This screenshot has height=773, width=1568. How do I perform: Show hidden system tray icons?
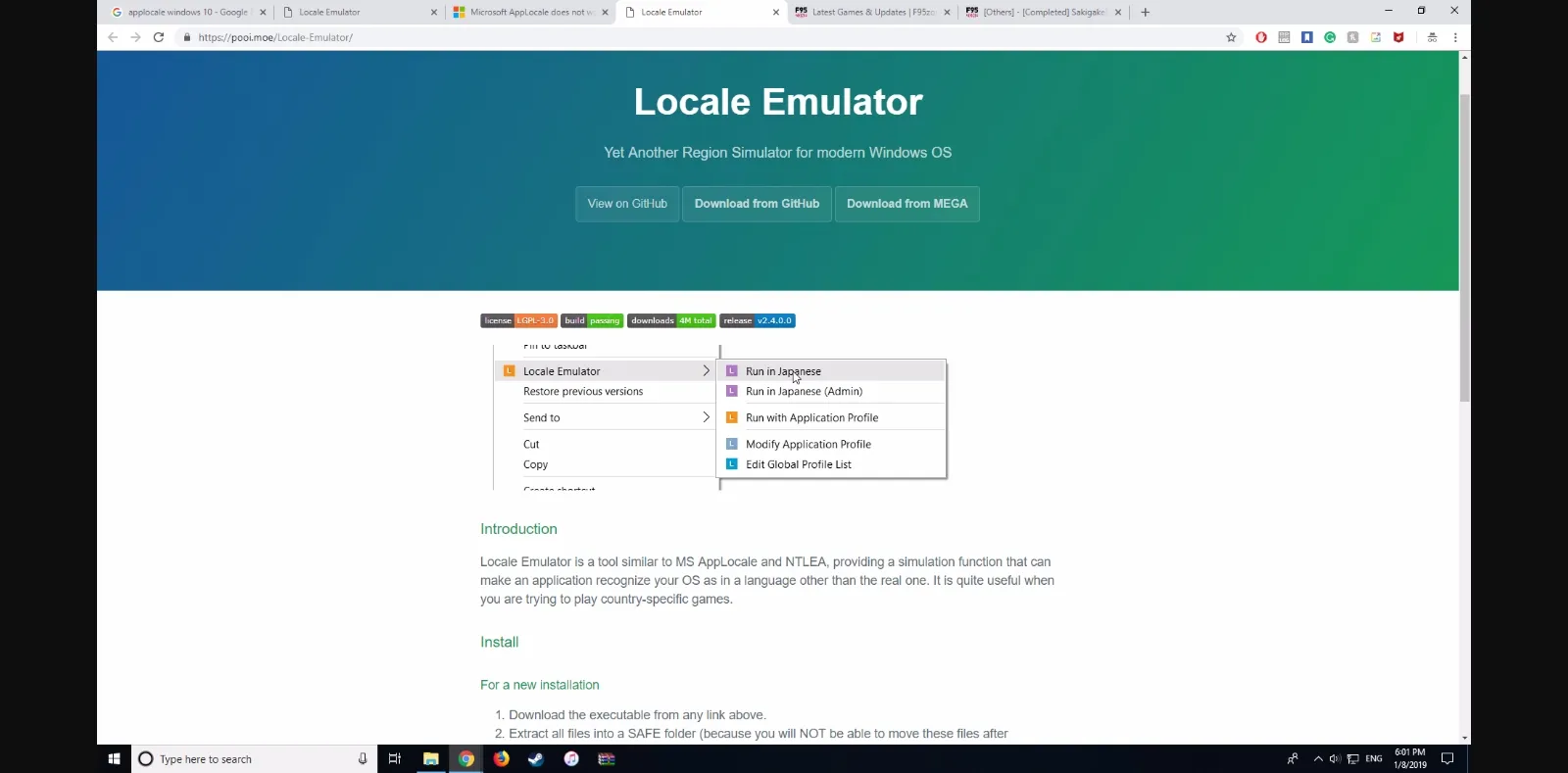pyautogui.click(x=1318, y=758)
